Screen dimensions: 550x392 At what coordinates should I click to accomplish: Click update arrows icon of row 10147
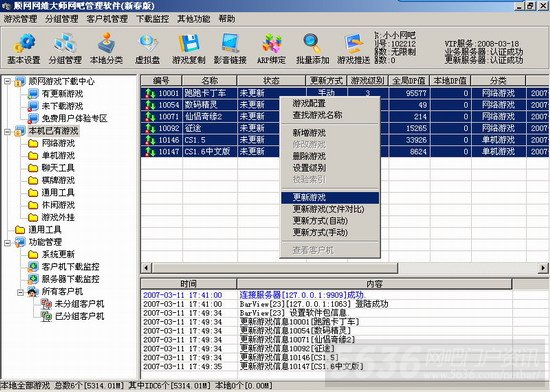click(150, 151)
